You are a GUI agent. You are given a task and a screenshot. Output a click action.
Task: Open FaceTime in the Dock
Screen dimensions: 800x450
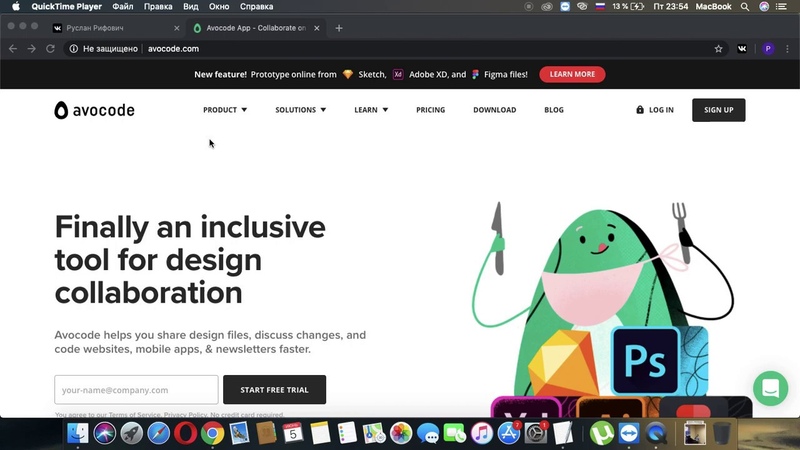455,433
